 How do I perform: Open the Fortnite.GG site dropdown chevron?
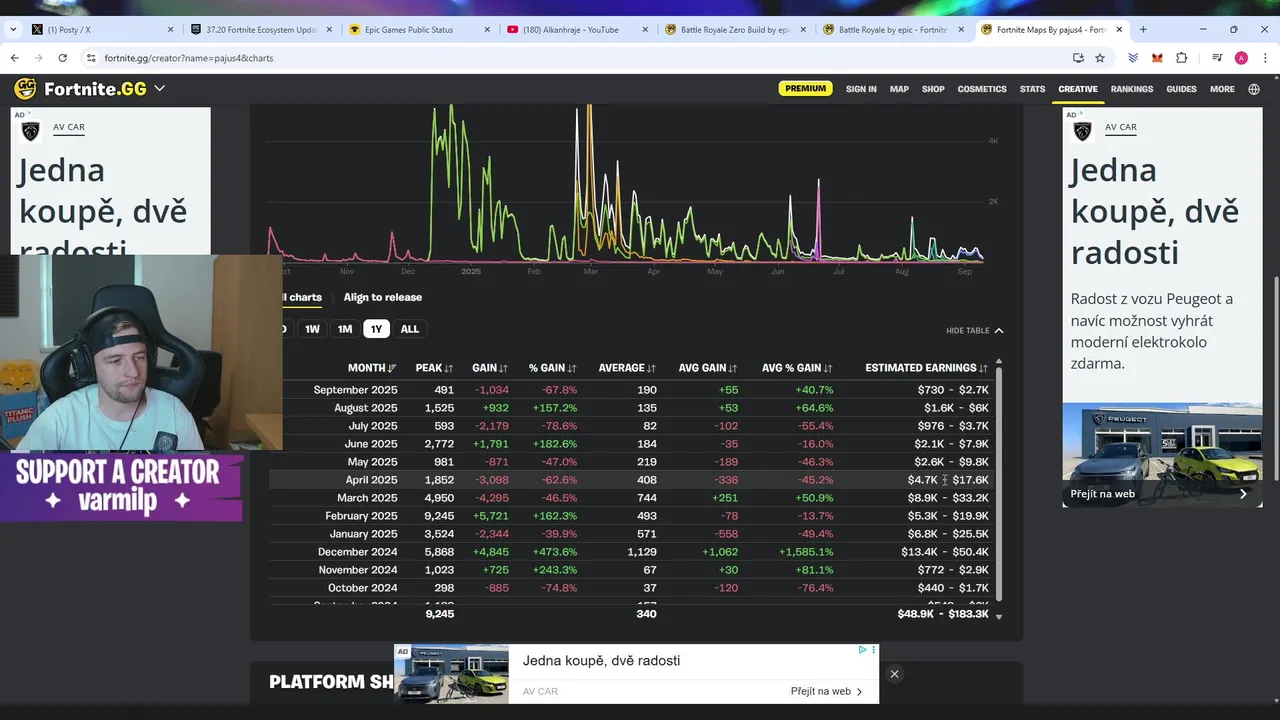(x=160, y=89)
